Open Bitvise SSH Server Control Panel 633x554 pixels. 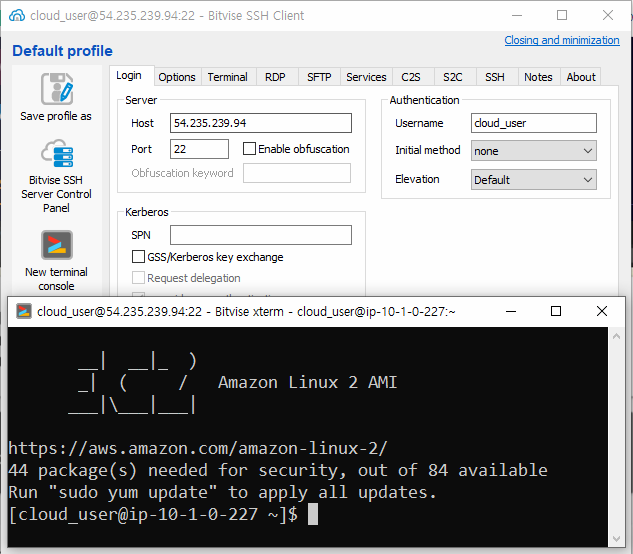coord(57,176)
